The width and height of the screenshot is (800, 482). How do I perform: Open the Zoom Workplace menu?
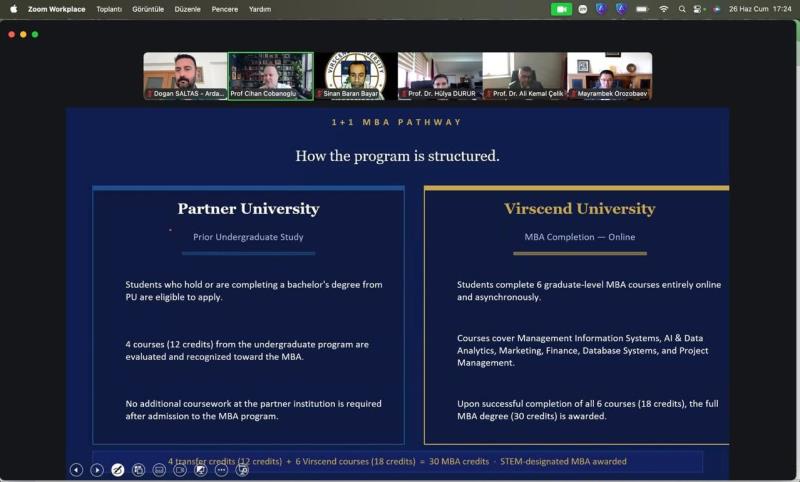[57, 9]
